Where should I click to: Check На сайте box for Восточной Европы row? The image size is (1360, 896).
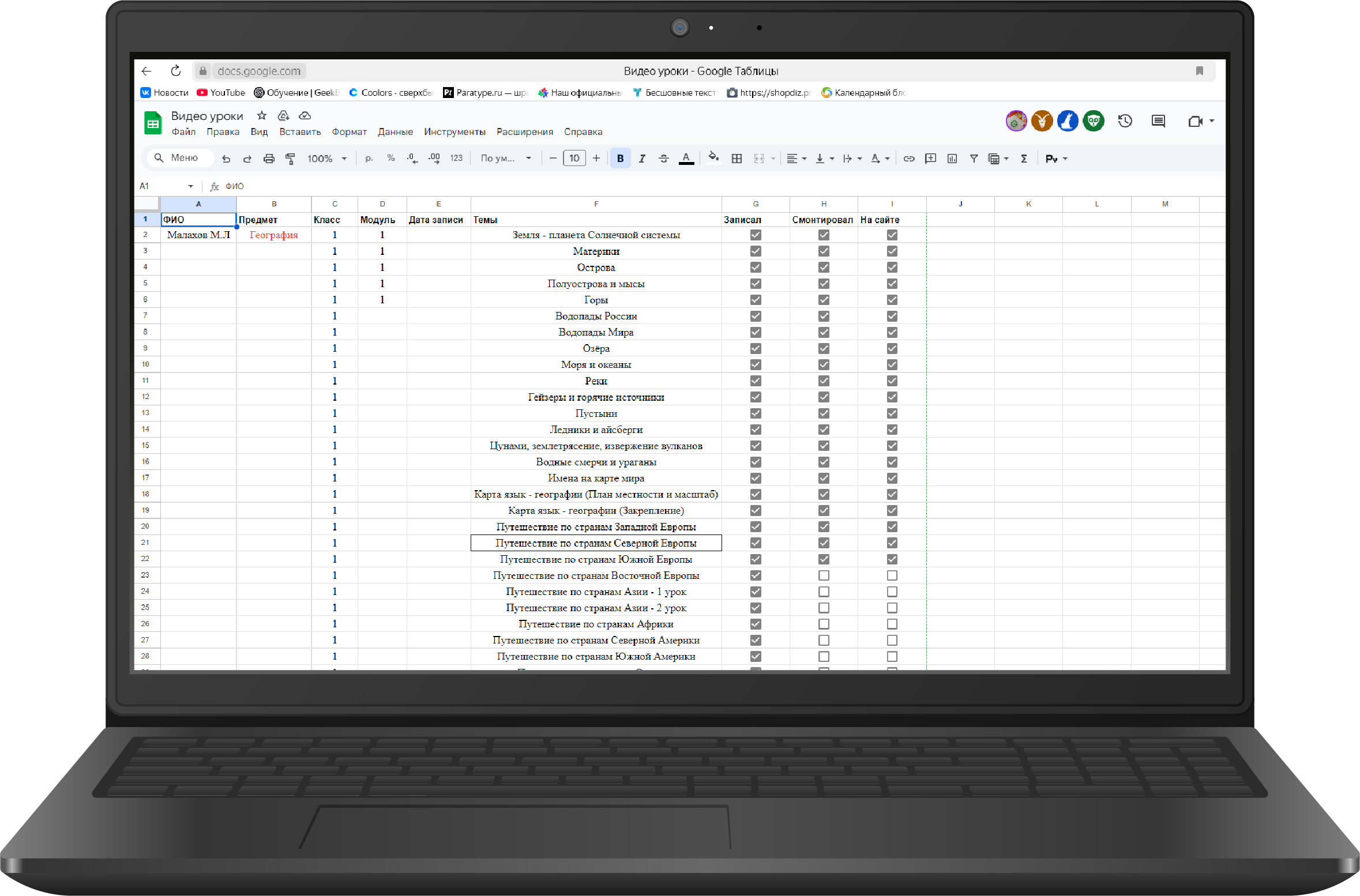pos(892,575)
